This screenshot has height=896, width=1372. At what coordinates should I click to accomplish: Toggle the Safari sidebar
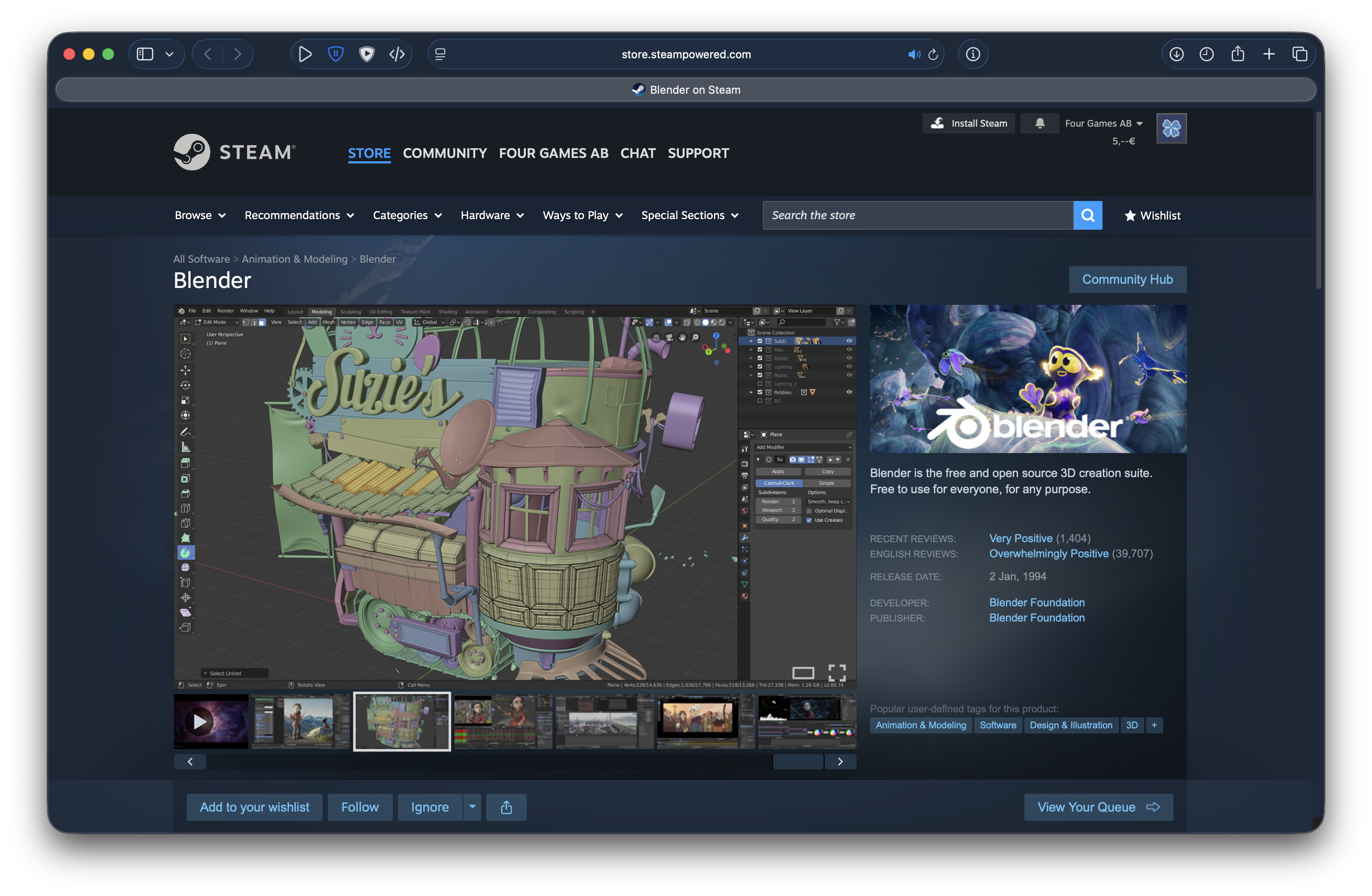(x=145, y=54)
